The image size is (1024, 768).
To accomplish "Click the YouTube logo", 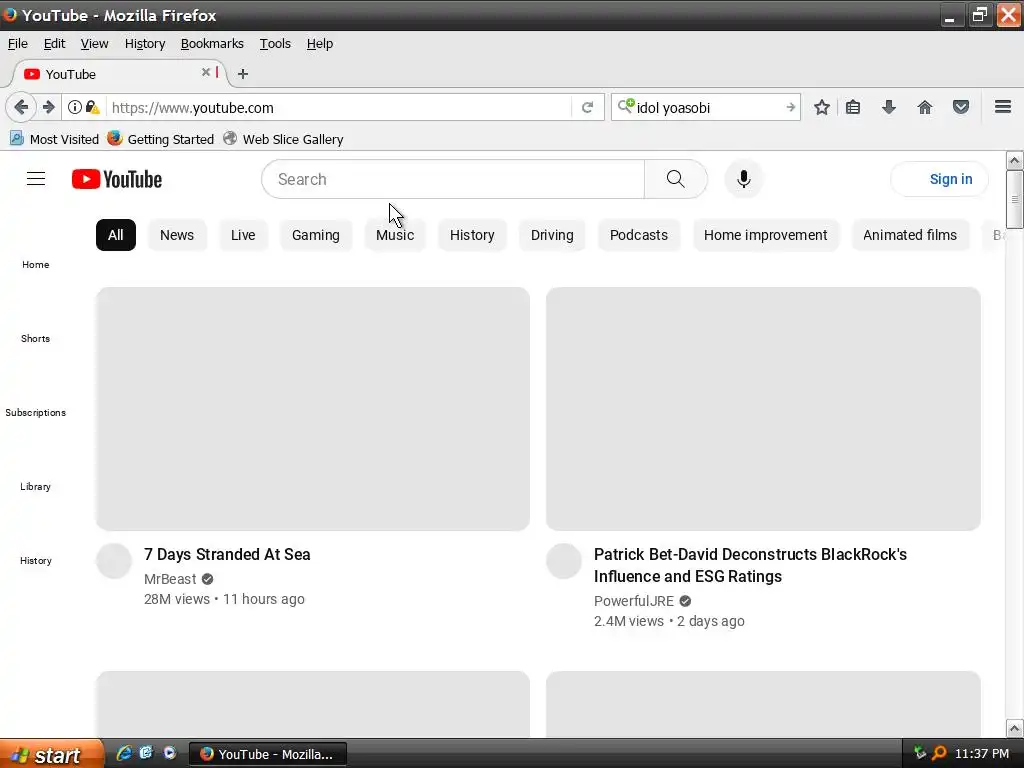I will coord(117,179).
